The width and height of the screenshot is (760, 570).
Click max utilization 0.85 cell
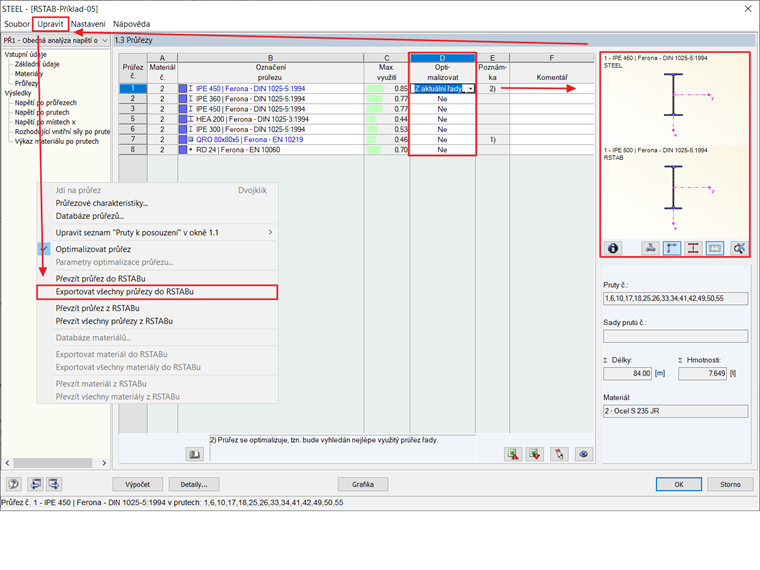387,89
